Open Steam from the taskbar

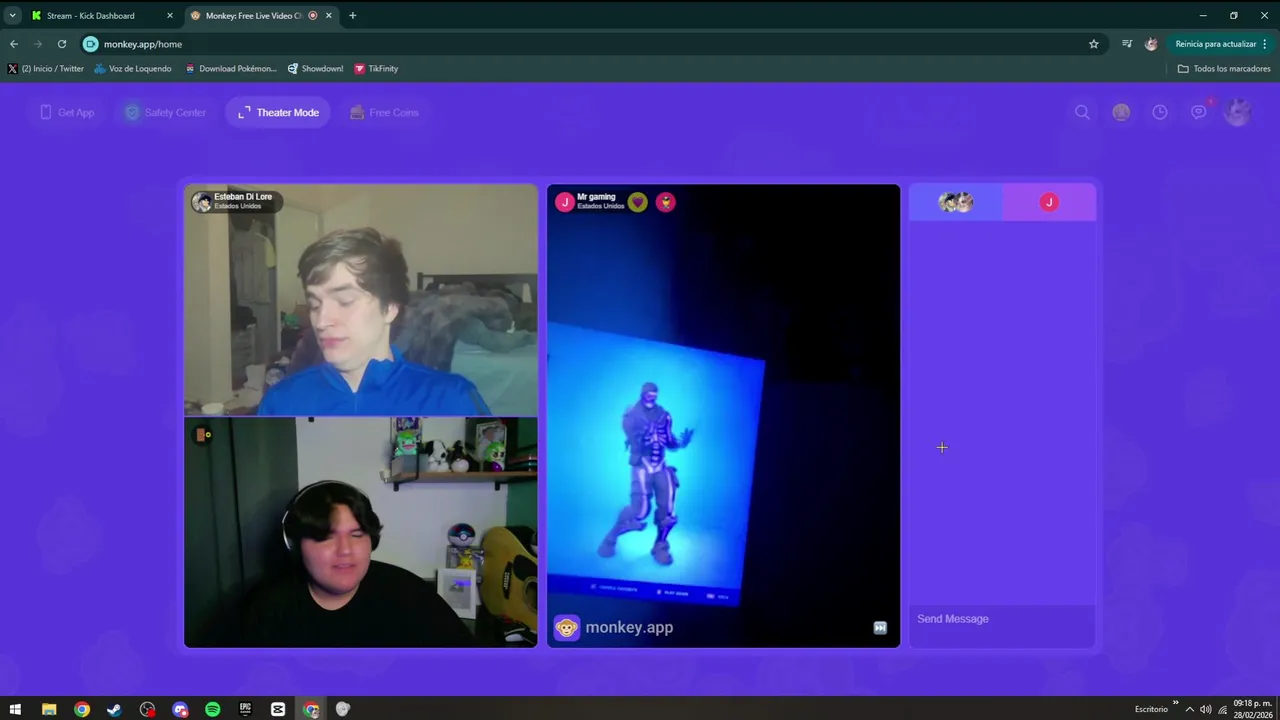pyautogui.click(x=114, y=709)
